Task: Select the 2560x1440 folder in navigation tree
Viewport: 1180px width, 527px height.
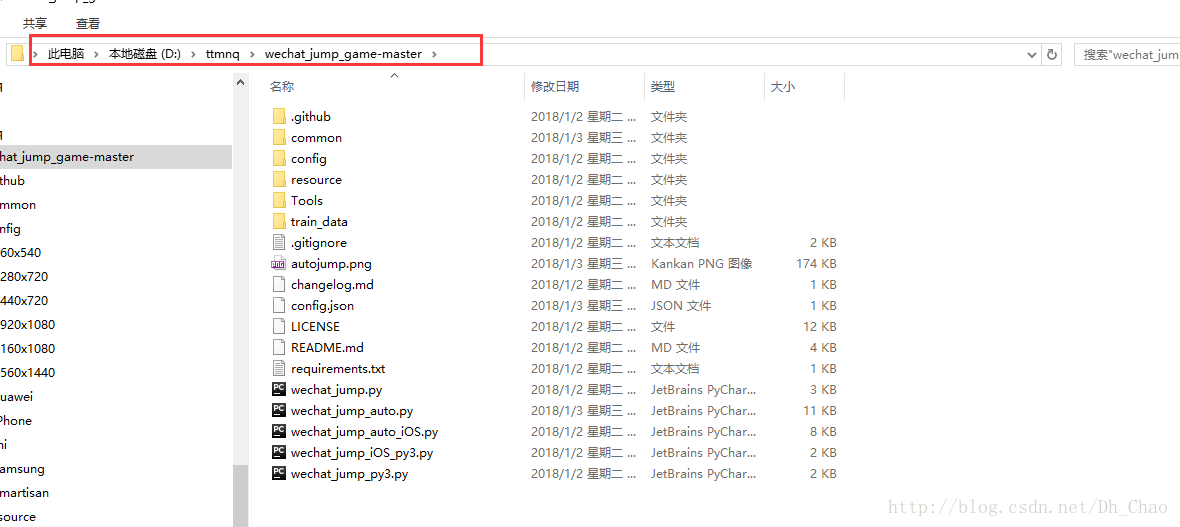Action: coord(27,373)
